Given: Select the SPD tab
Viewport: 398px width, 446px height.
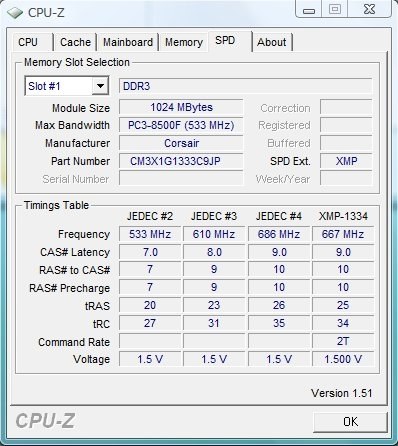Looking at the screenshot, I should pos(230,41).
